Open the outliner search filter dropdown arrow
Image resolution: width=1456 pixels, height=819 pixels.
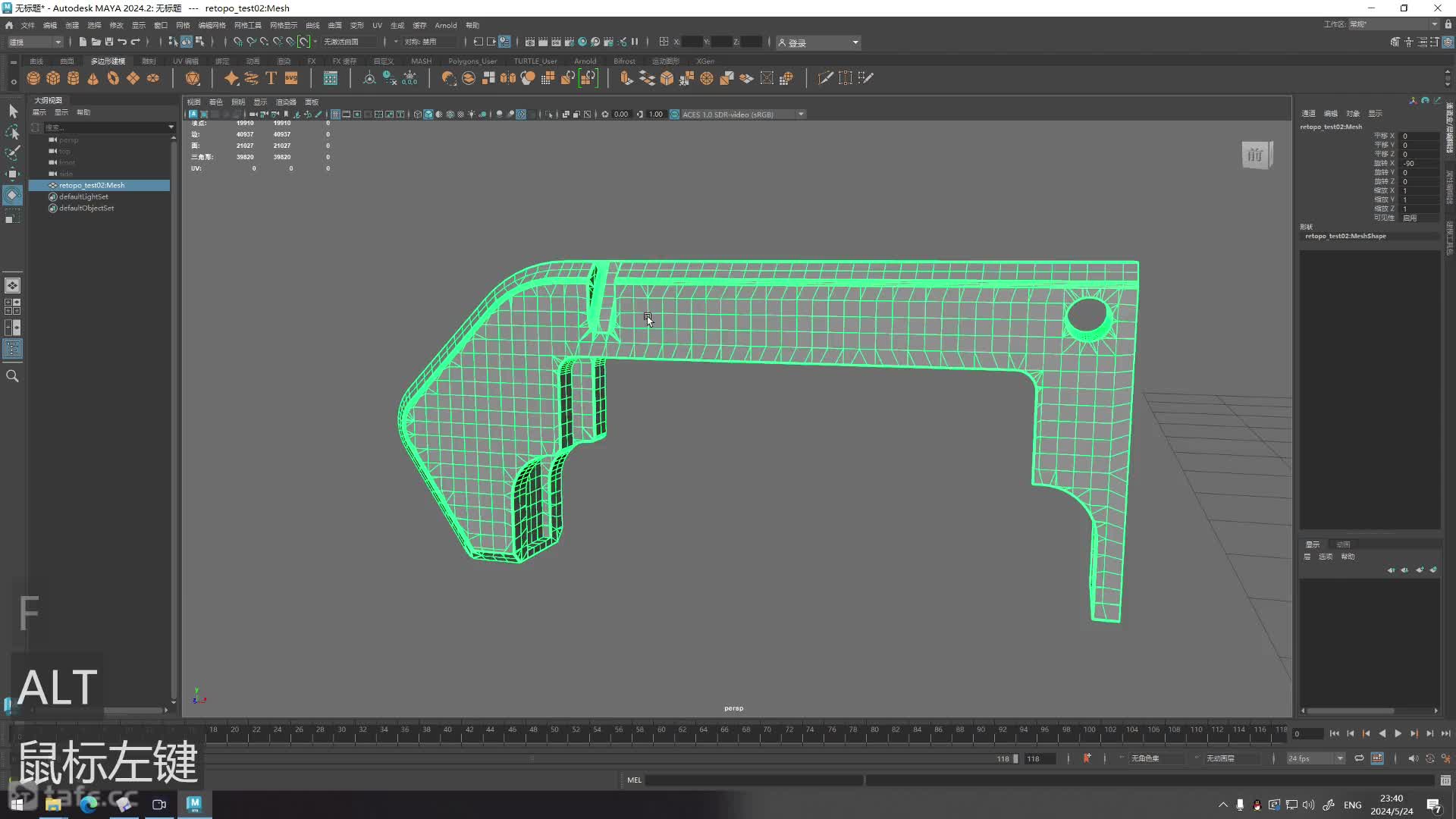pos(171,127)
